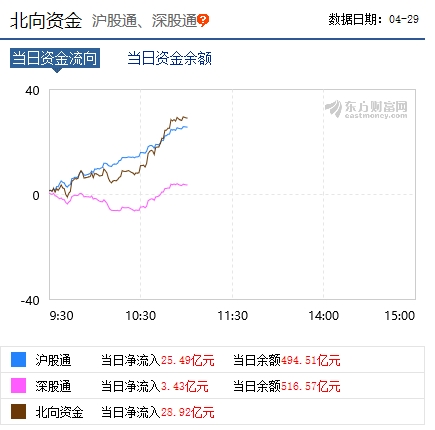The width and height of the screenshot is (435, 430).
Task: Switch to 当日资金余额 tab
Action: point(169,58)
